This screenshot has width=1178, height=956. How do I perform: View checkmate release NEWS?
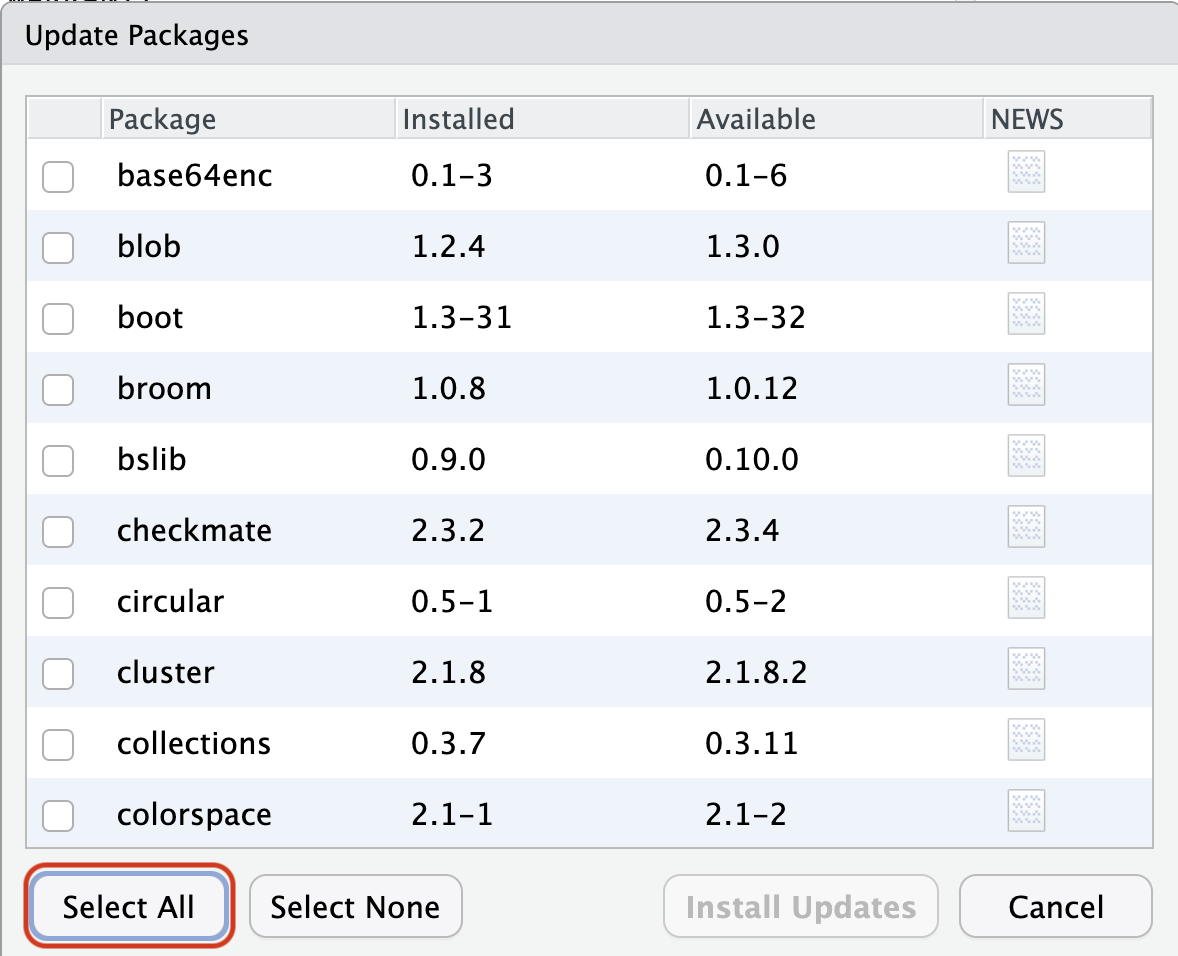1025,526
